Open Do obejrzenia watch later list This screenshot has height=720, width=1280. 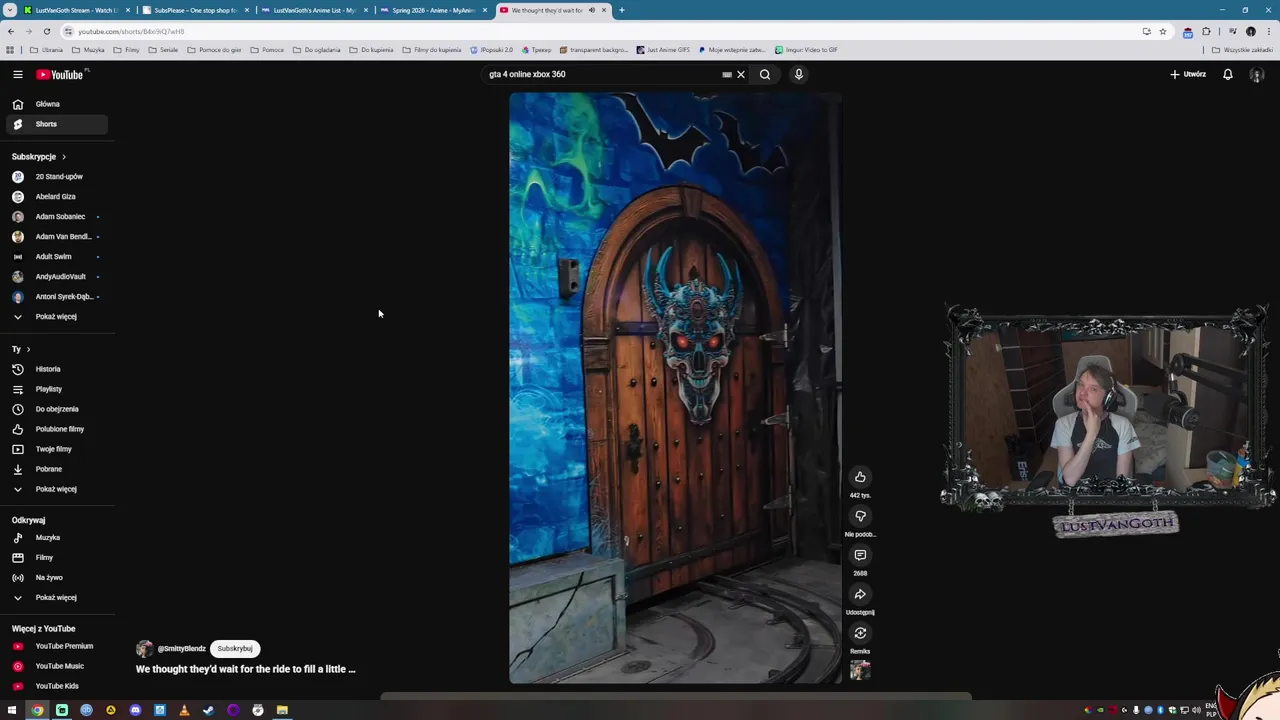(55, 409)
